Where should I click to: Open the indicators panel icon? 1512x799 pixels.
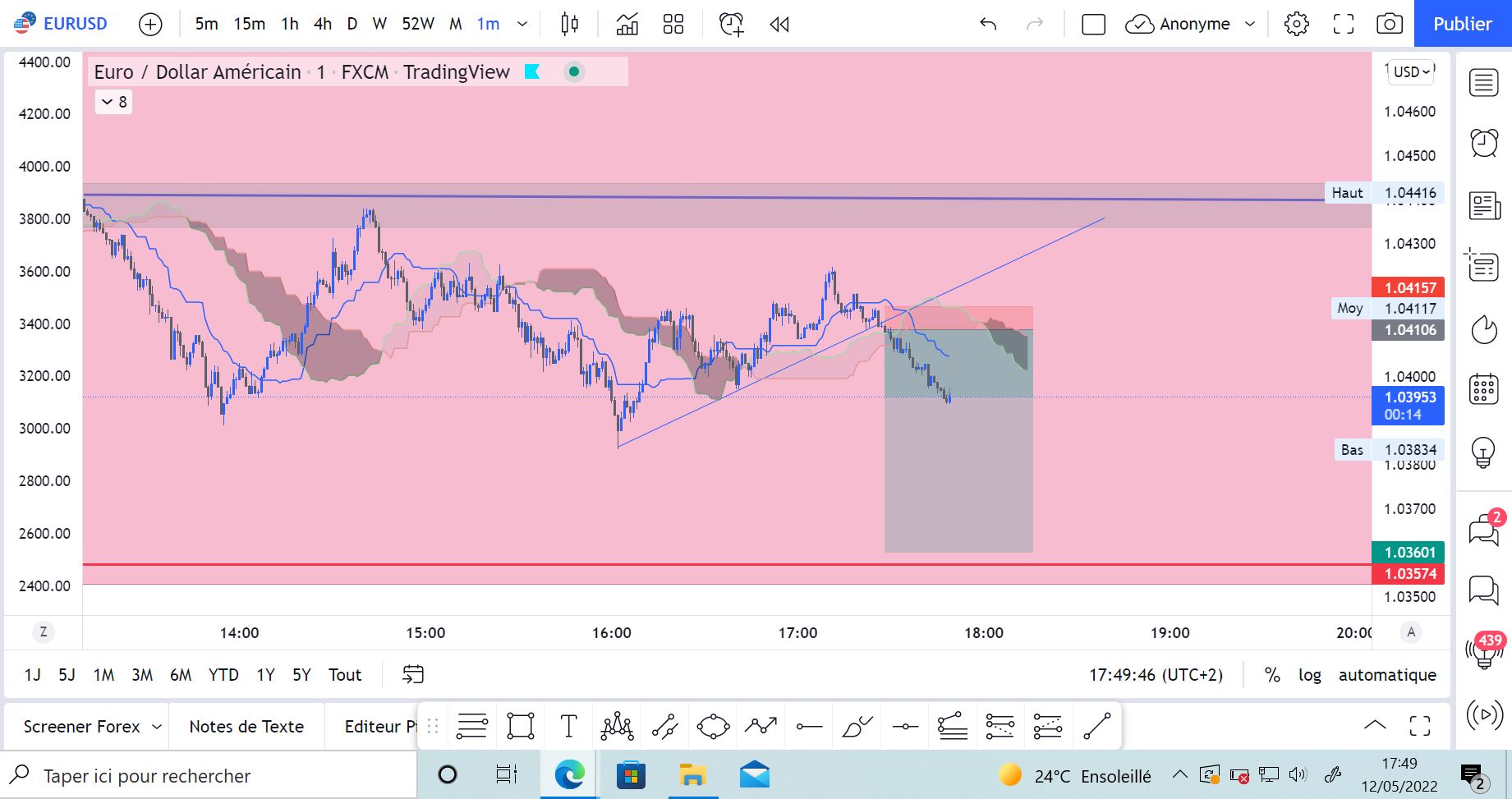(627, 24)
